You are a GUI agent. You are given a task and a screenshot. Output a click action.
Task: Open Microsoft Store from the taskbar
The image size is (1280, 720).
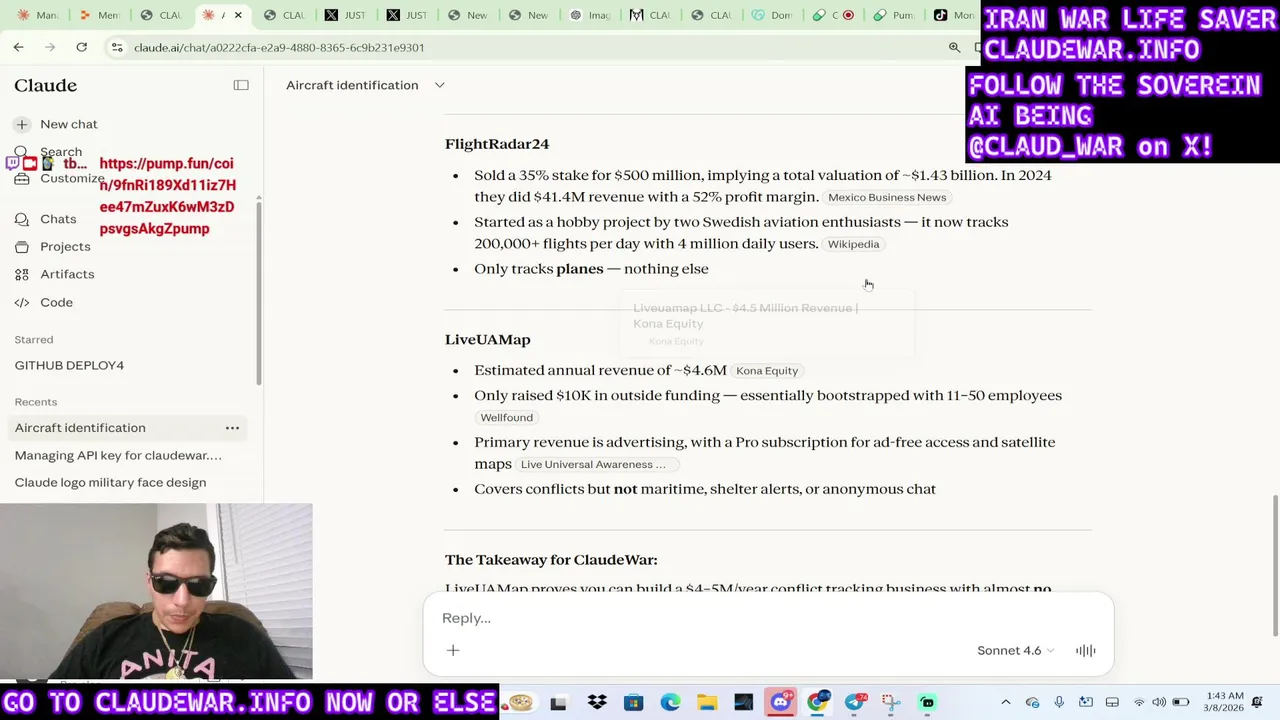(633, 703)
